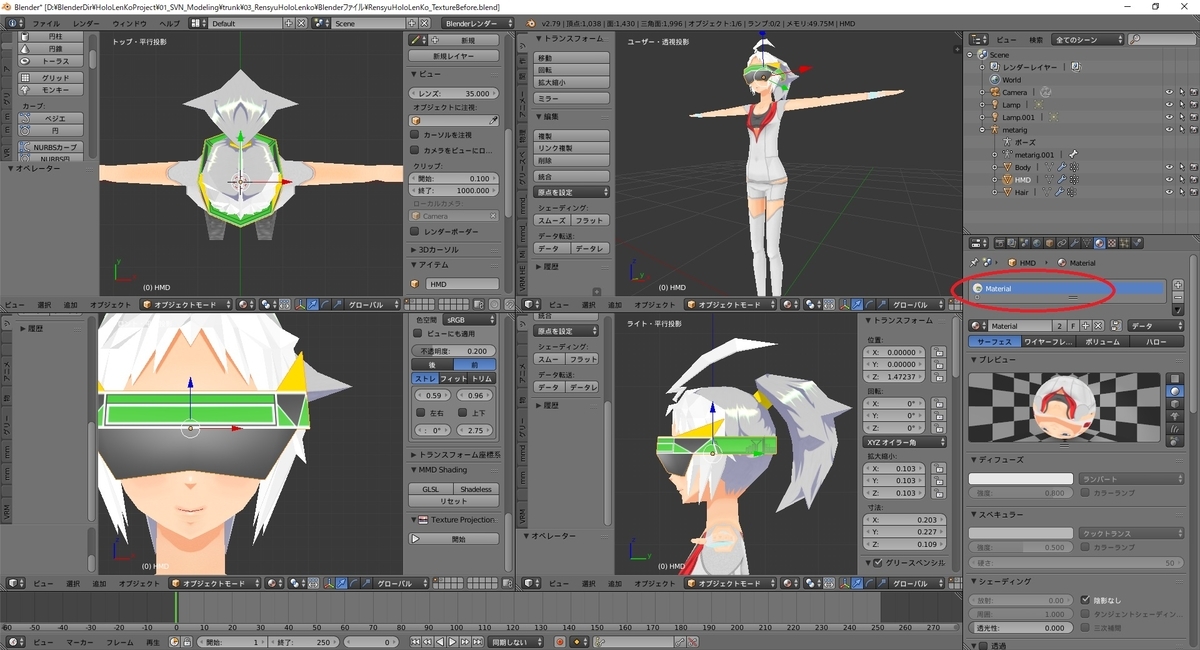Open the クックトランス specular shader dropdown
The image size is (1200, 650).
(x=1132, y=533)
